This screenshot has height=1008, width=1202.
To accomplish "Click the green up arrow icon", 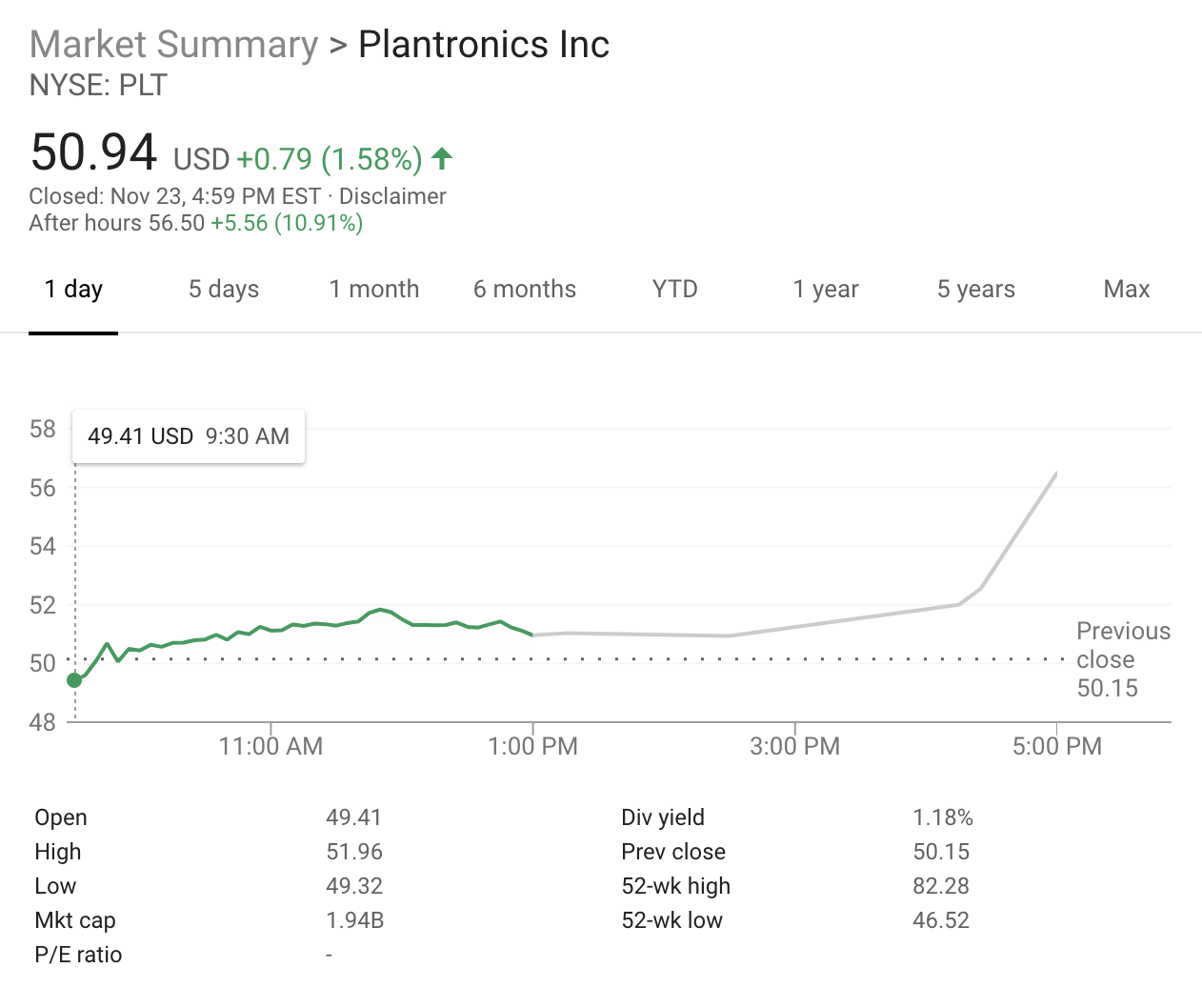I will [442, 158].
